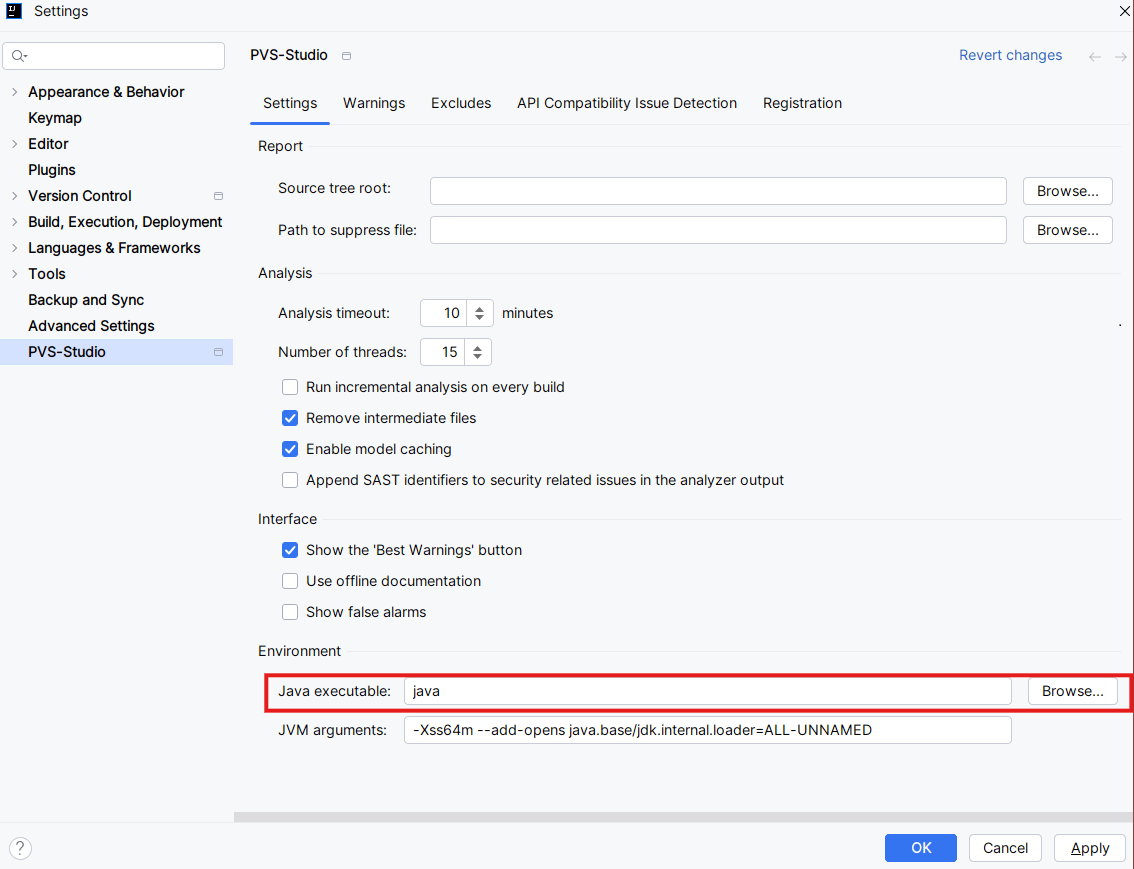Expand Appearance & Behavior tree node
Image resolution: width=1134 pixels, height=869 pixels.
[x=14, y=92]
